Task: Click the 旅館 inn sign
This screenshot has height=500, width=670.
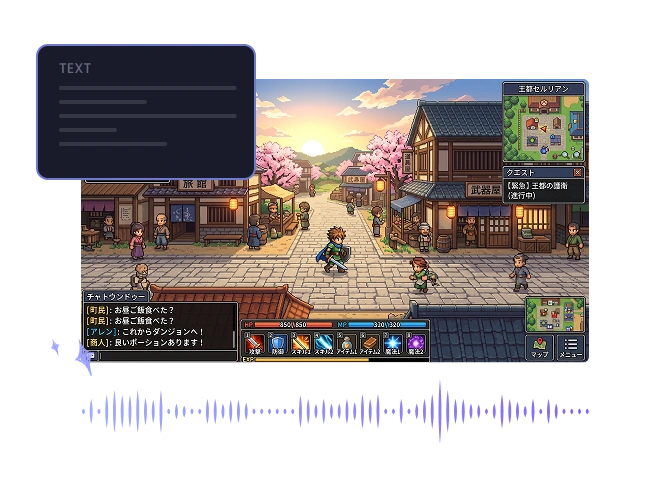Action: click(x=195, y=184)
